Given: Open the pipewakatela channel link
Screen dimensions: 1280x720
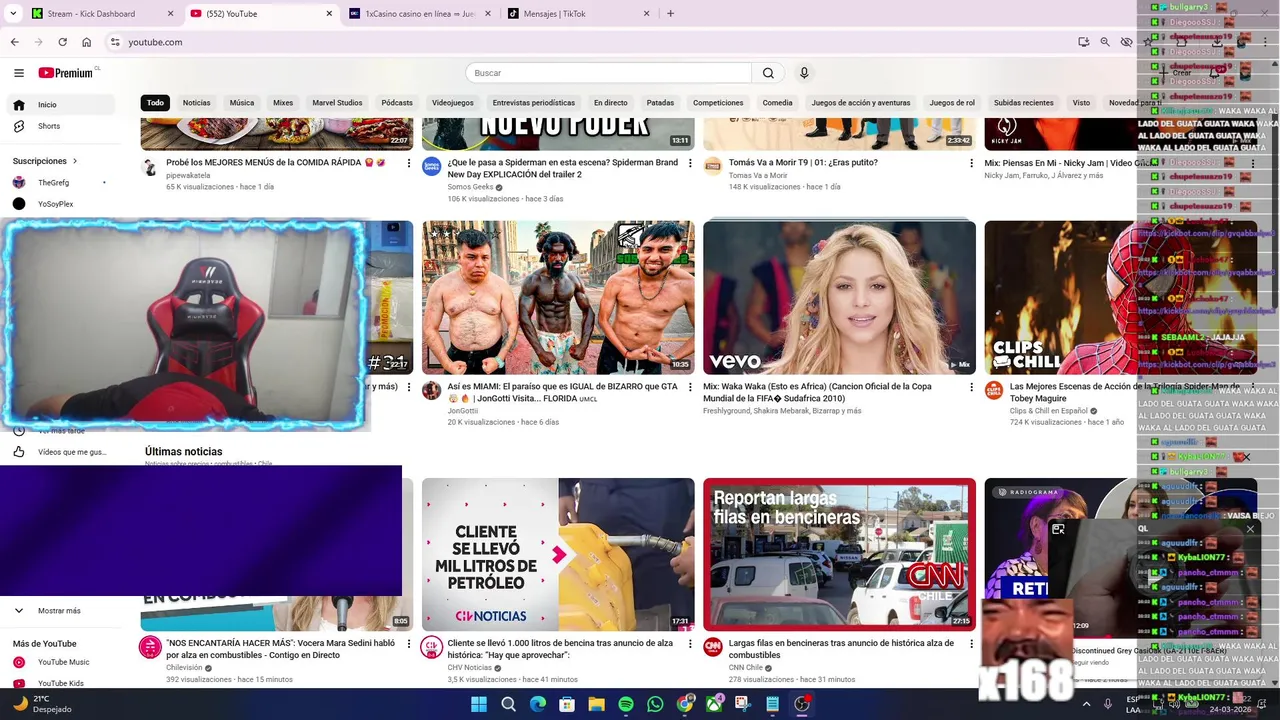Looking at the screenshot, I should (188, 175).
